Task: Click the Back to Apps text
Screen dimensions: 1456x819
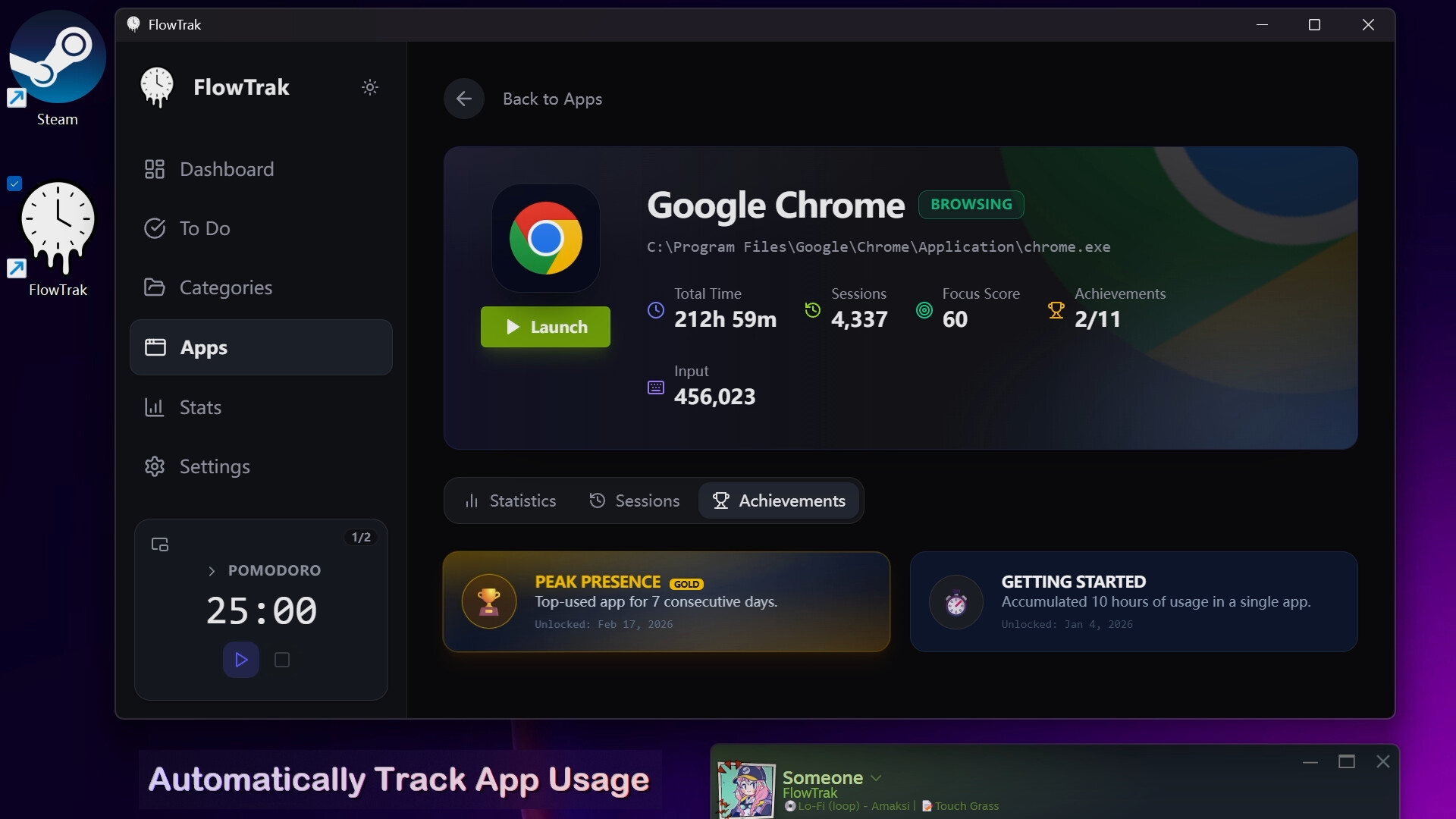Action: 552,99
